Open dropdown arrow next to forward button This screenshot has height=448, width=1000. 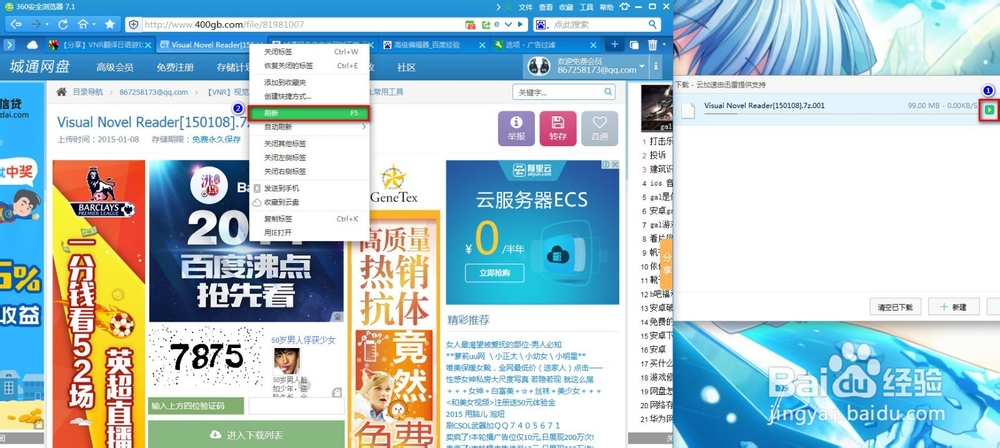click(x=47, y=25)
